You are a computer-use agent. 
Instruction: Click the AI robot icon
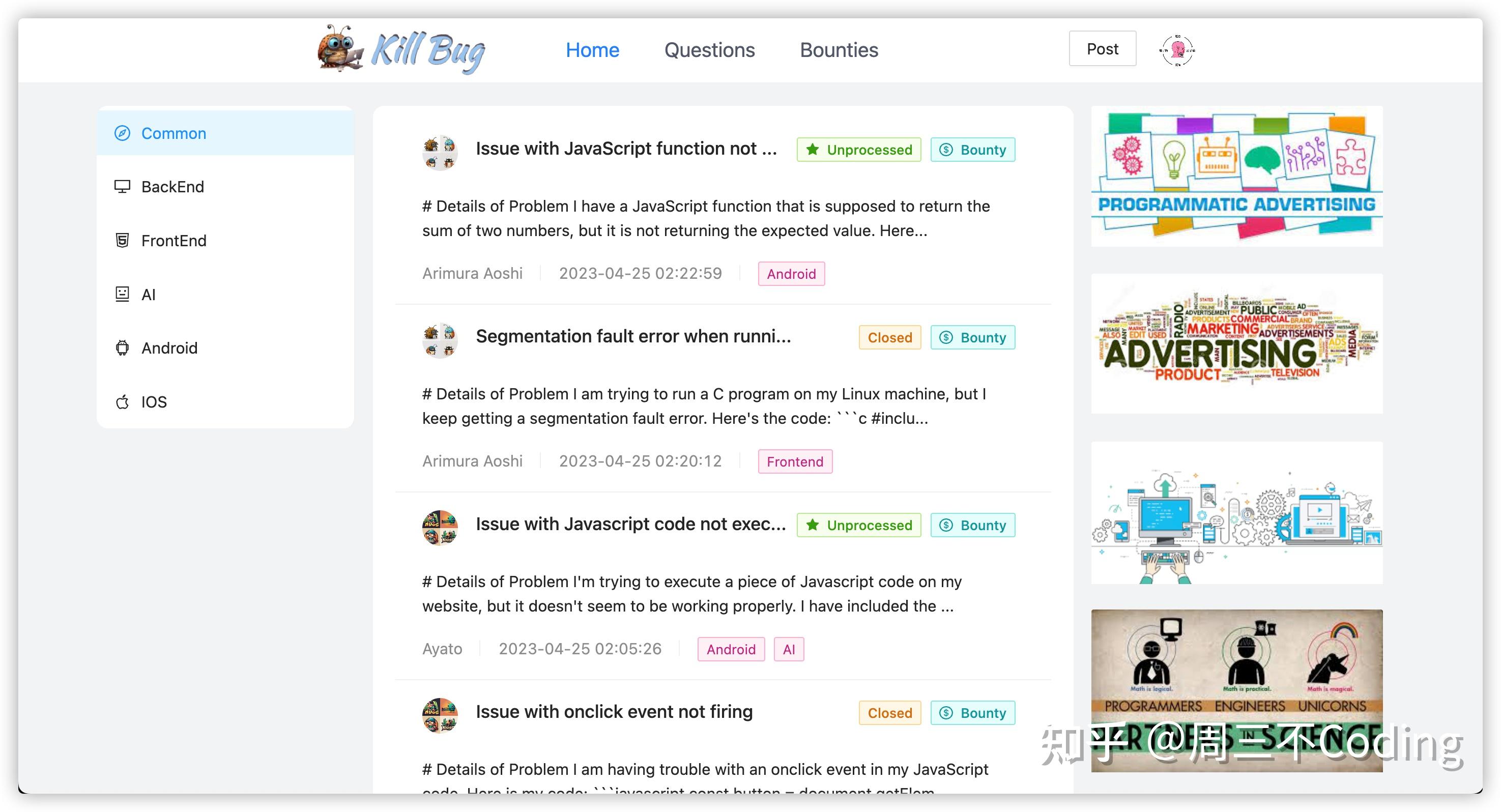pyautogui.click(x=122, y=294)
